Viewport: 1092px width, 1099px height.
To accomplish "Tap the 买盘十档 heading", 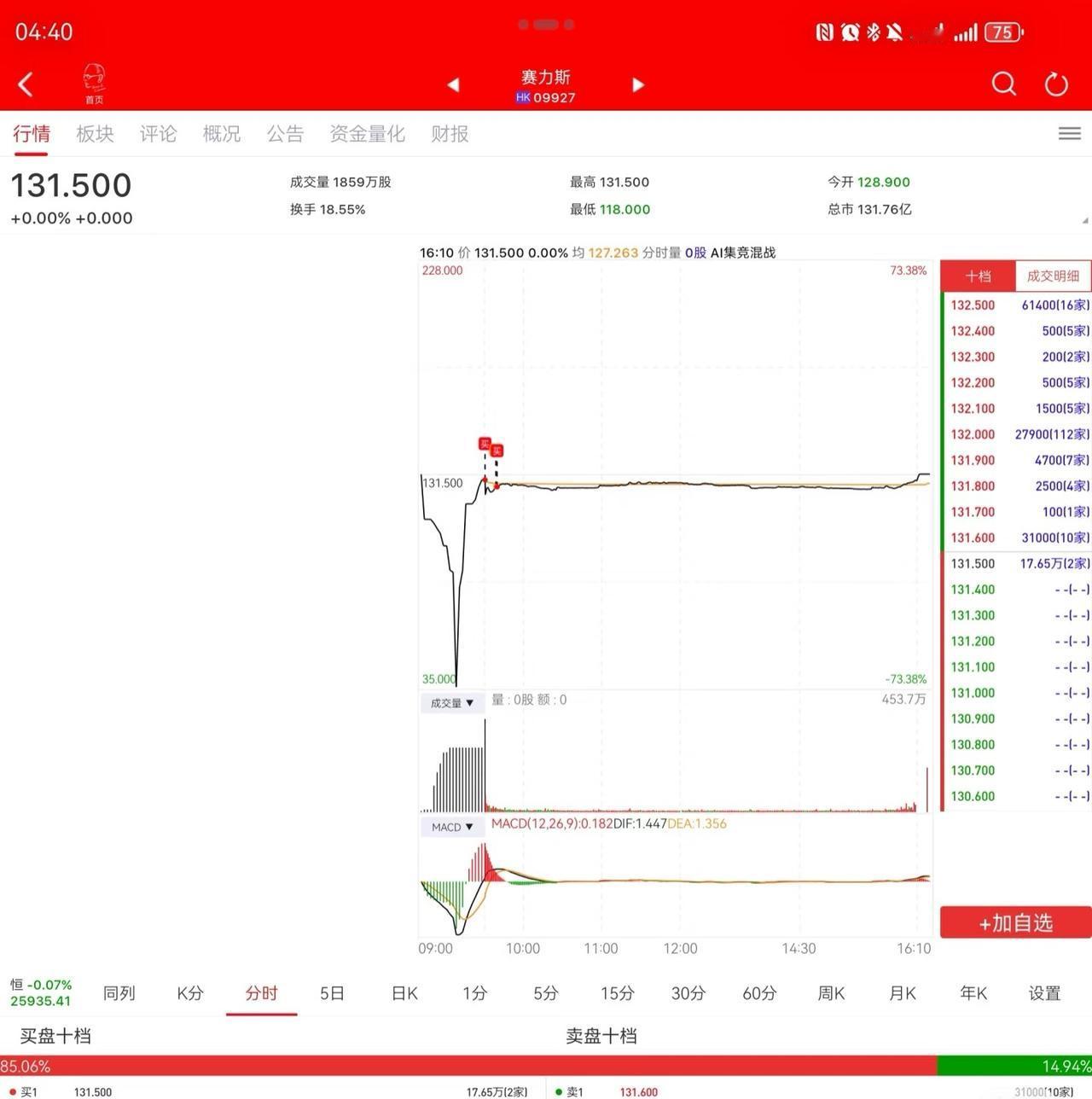I will (55, 1036).
